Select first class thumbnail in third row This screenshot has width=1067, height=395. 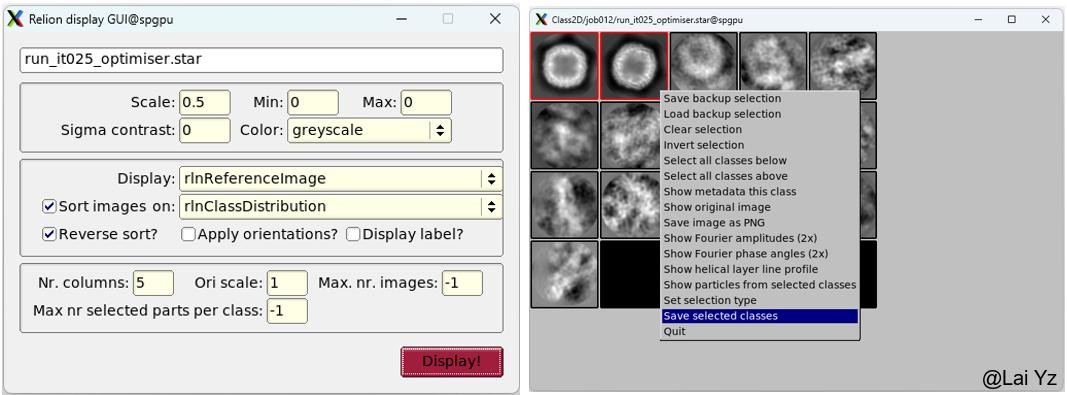[x=564, y=205]
